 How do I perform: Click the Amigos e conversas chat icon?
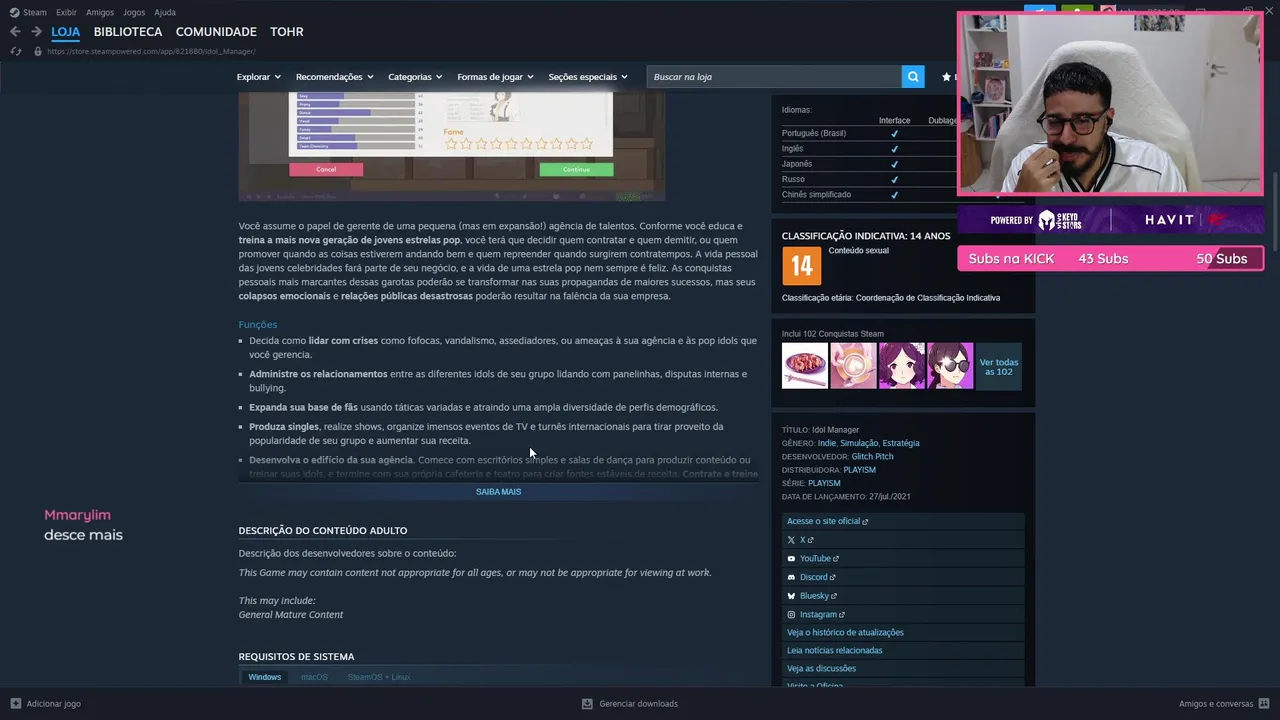pyautogui.click(x=1265, y=703)
